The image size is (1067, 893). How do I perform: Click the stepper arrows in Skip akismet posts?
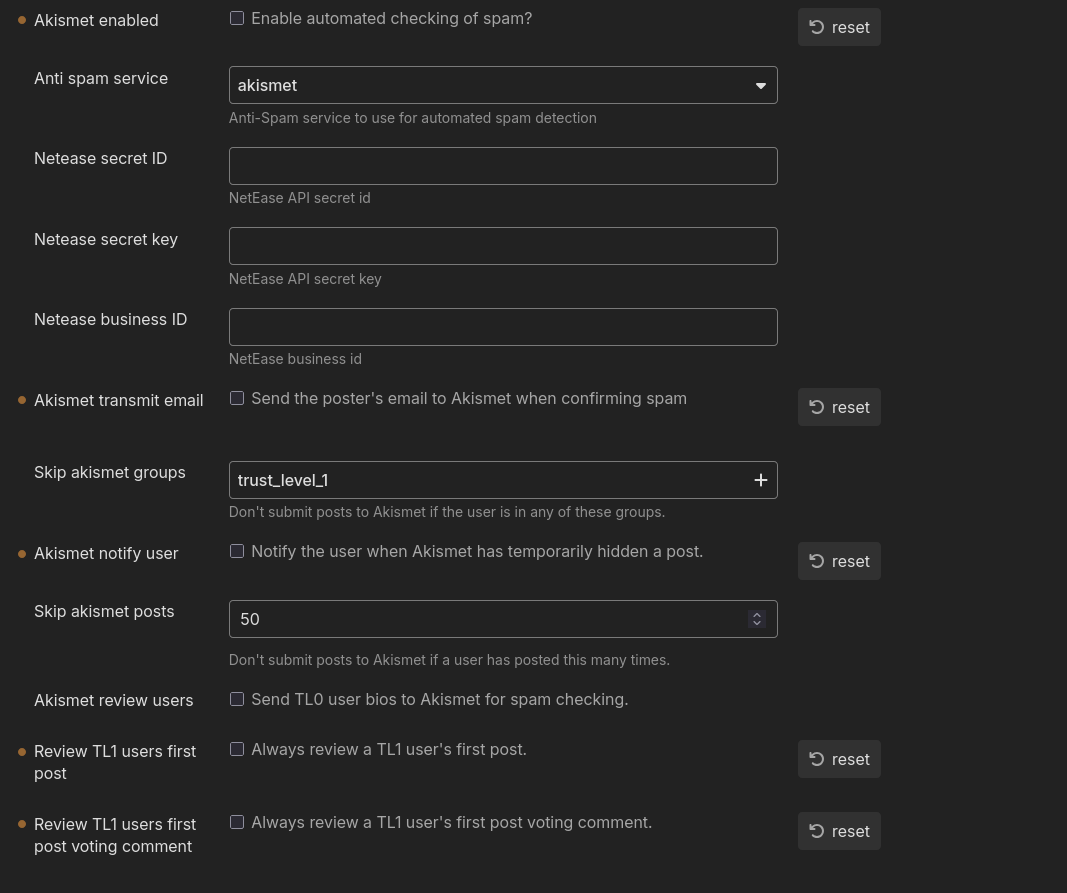[x=757, y=619]
